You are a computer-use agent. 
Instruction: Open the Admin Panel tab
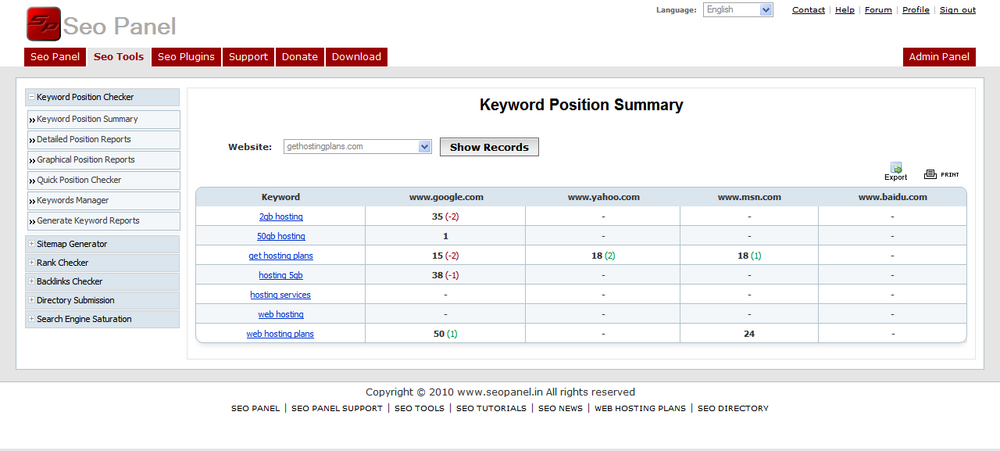pyautogui.click(x=939, y=57)
